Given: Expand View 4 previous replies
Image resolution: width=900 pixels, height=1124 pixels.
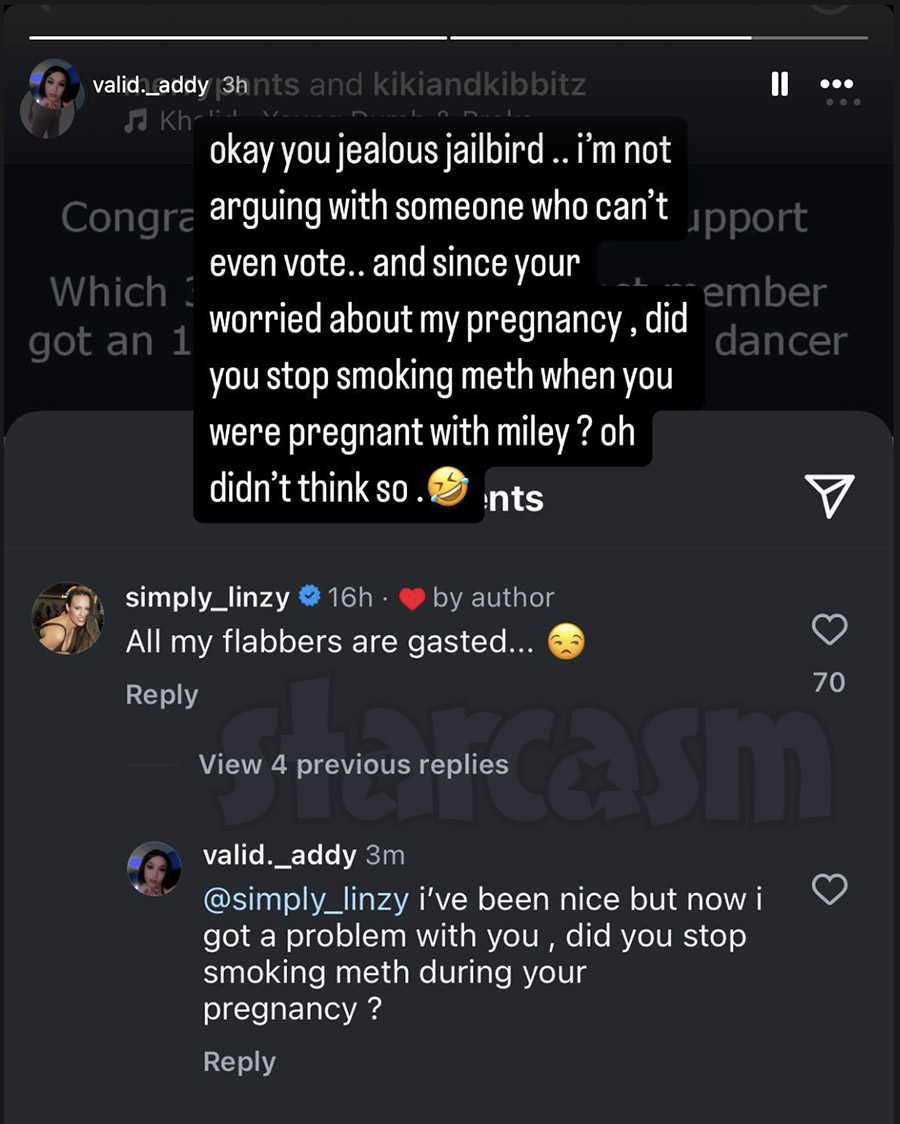Looking at the screenshot, I should (353, 765).
